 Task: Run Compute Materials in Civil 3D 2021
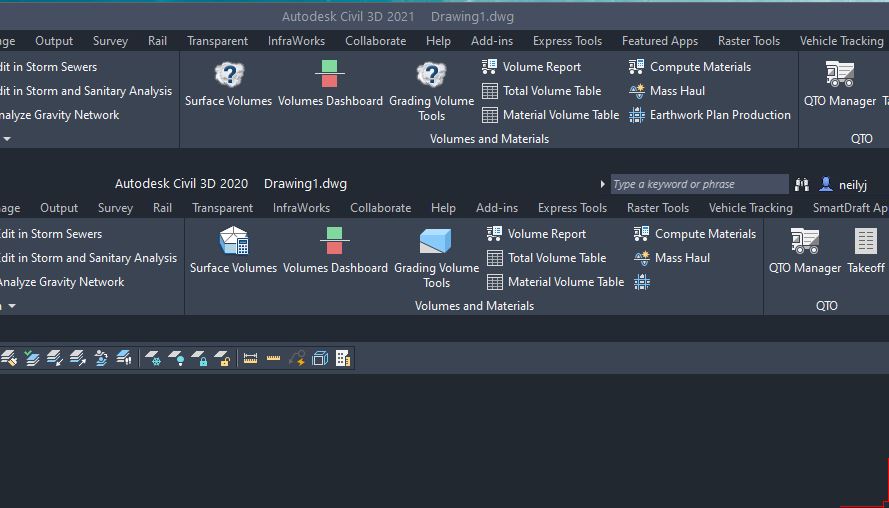click(690, 67)
